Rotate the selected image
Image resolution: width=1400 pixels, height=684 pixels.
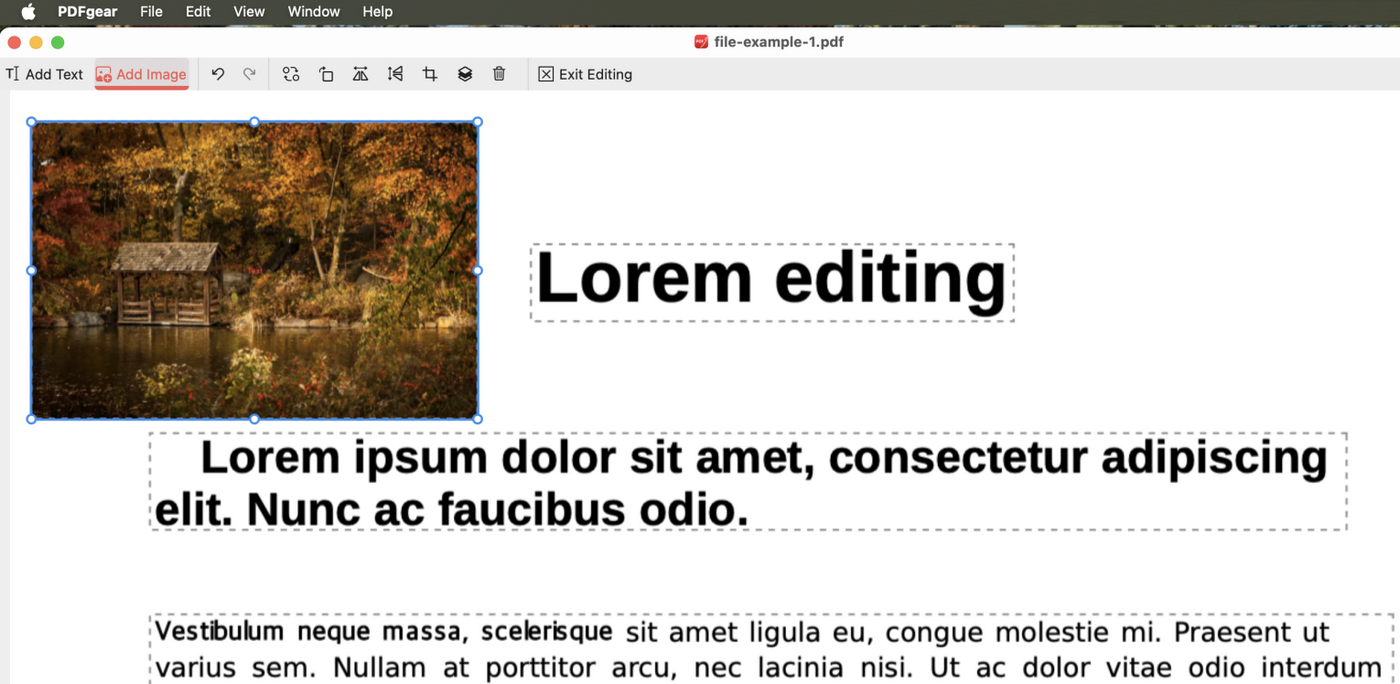pos(326,74)
